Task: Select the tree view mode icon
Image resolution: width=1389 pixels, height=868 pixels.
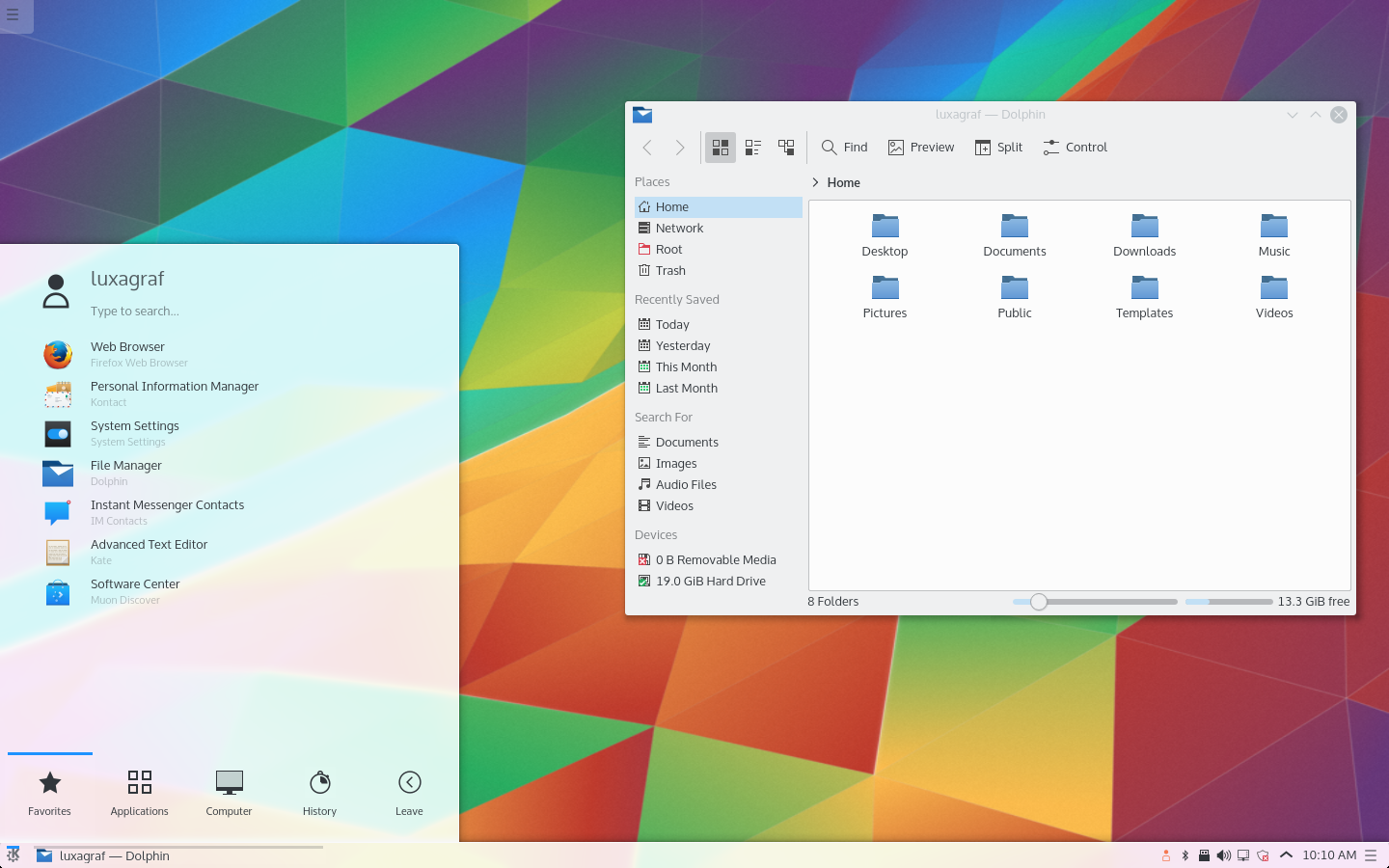Action: pyautogui.click(x=785, y=147)
